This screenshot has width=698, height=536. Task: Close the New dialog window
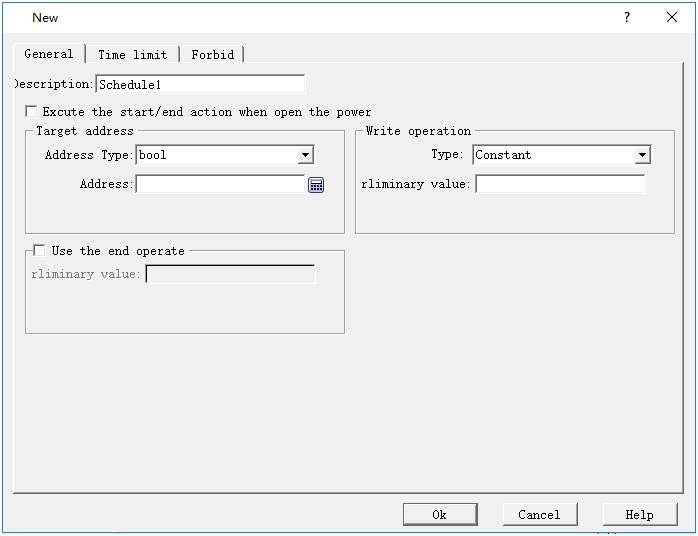point(672,18)
